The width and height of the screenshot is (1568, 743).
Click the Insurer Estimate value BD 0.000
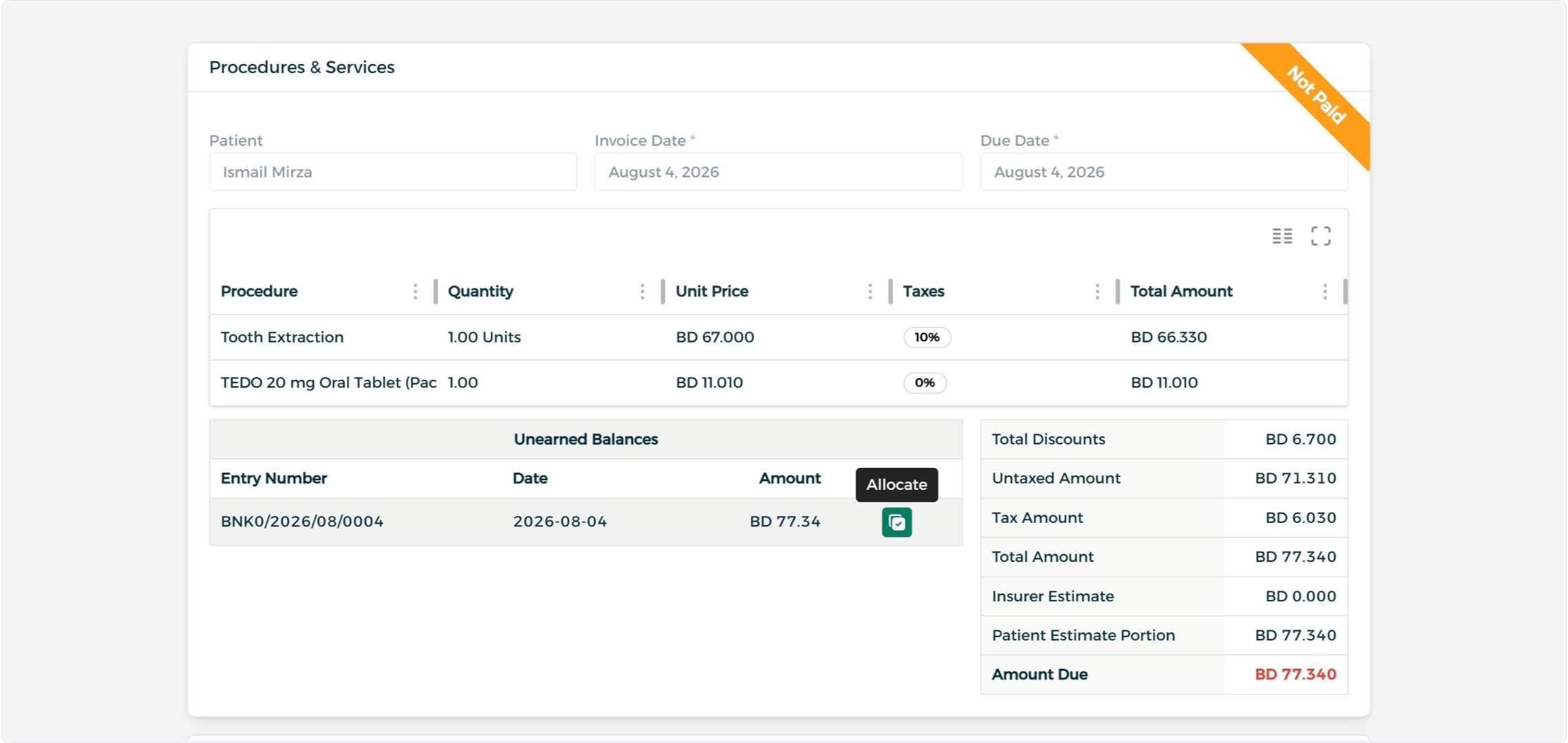[x=1301, y=596]
